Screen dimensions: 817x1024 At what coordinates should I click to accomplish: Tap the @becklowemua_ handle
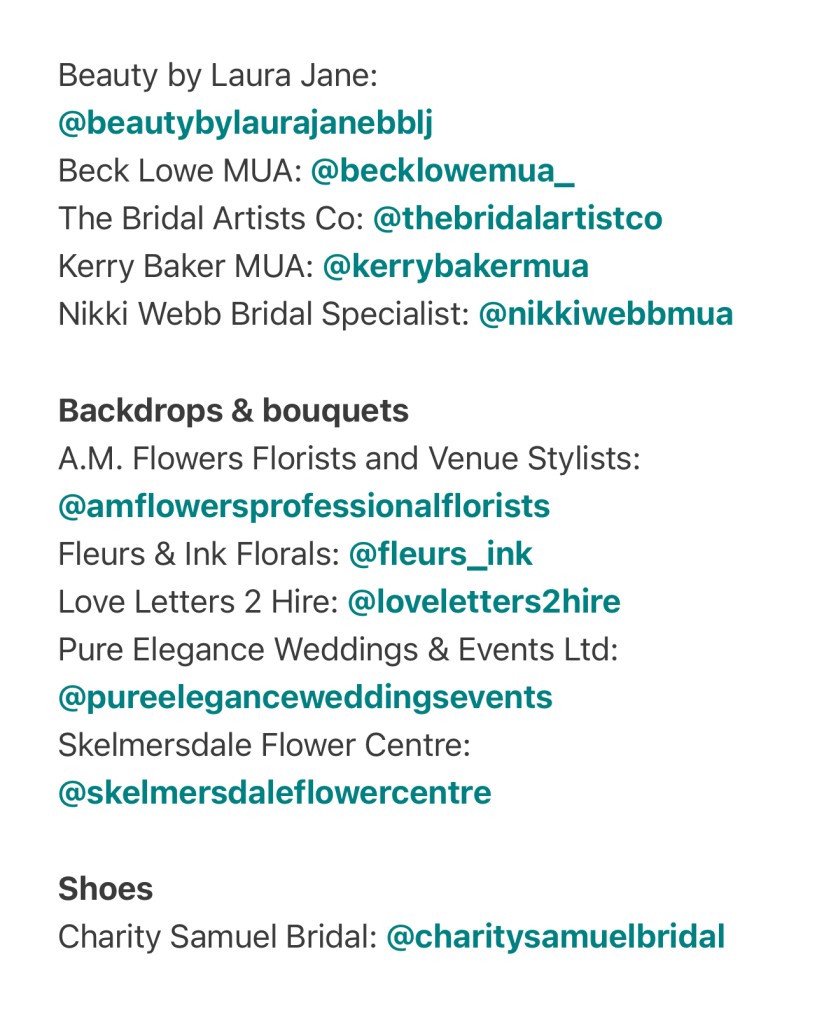pos(442,171)
